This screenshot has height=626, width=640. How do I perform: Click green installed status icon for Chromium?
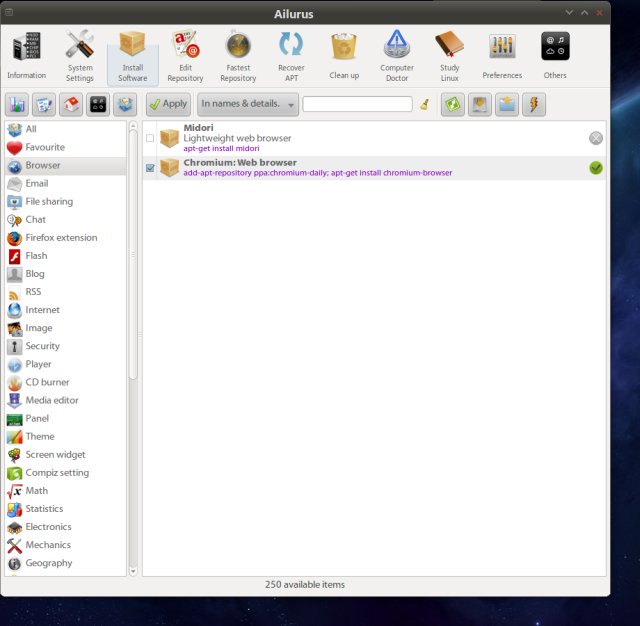click(596, 168)
